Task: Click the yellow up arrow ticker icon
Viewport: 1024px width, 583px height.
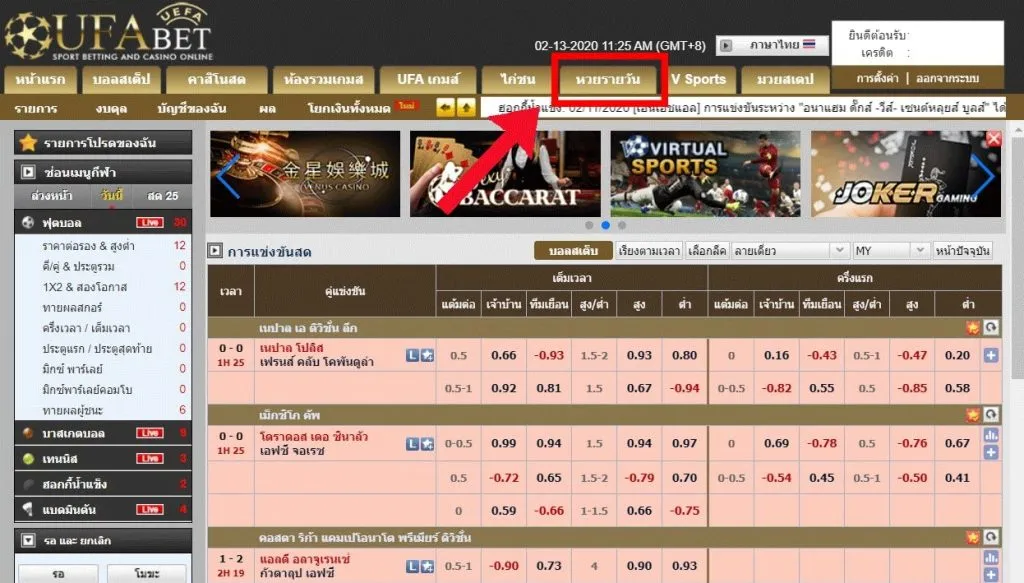Action: 466,108
